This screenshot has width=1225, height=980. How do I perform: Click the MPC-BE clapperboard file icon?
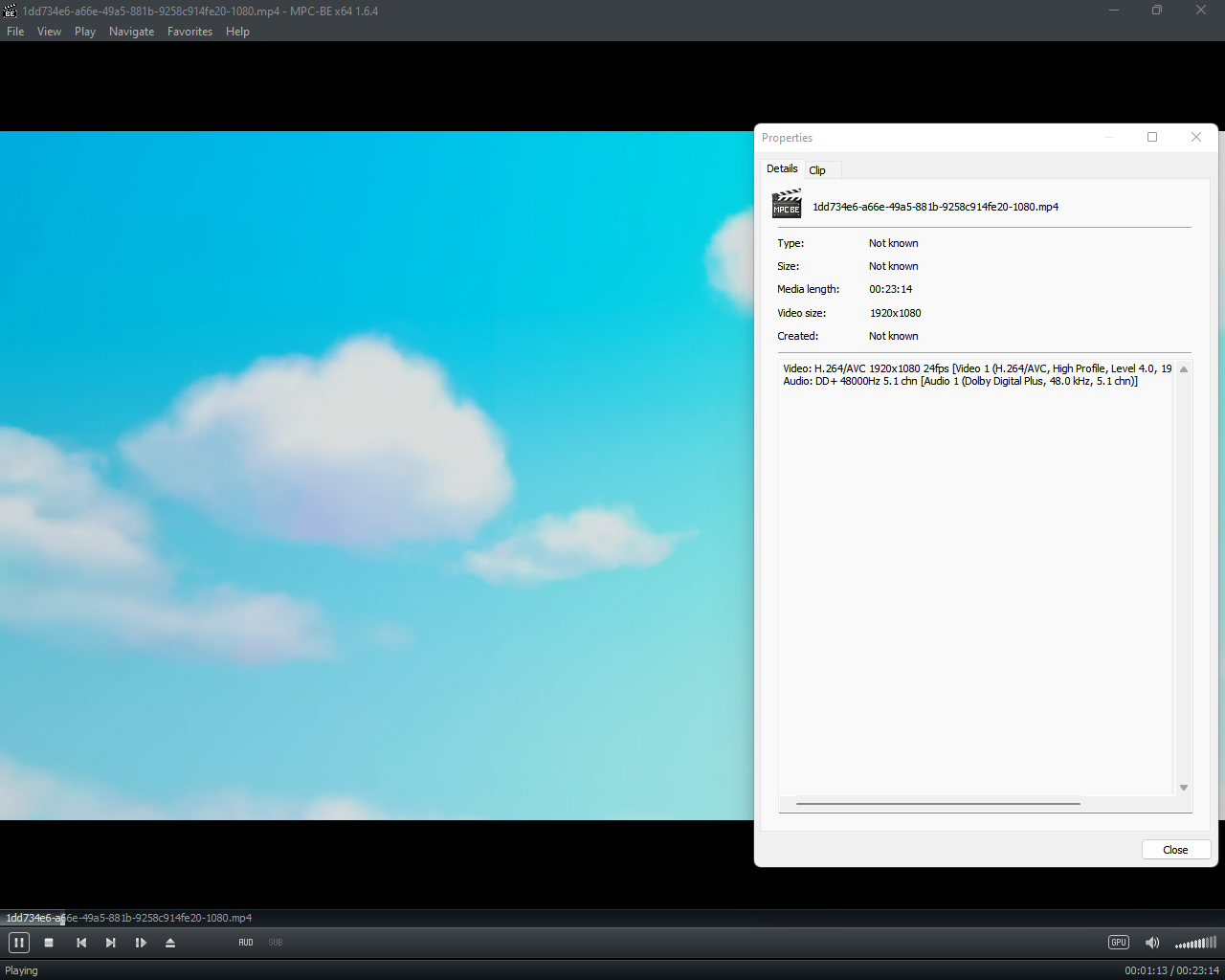click(787, 205)
